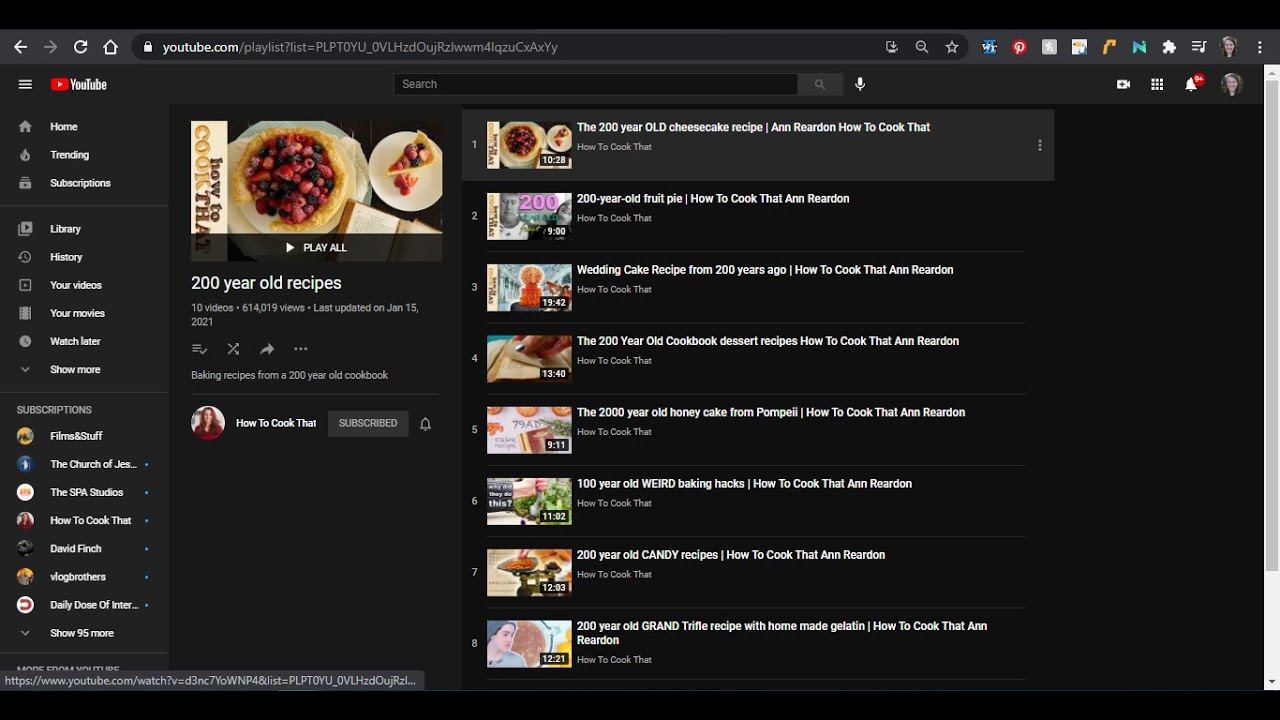Click the browser home icon
Viewport: 1280px width, 720px height.
(110, 47)
